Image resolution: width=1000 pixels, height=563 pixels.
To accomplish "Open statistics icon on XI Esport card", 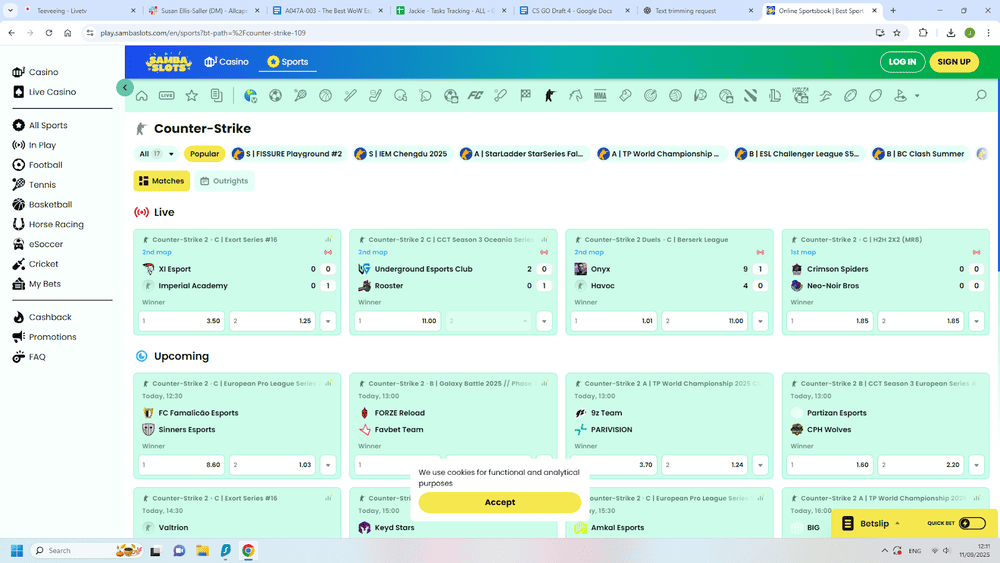I will pos(328,240).
